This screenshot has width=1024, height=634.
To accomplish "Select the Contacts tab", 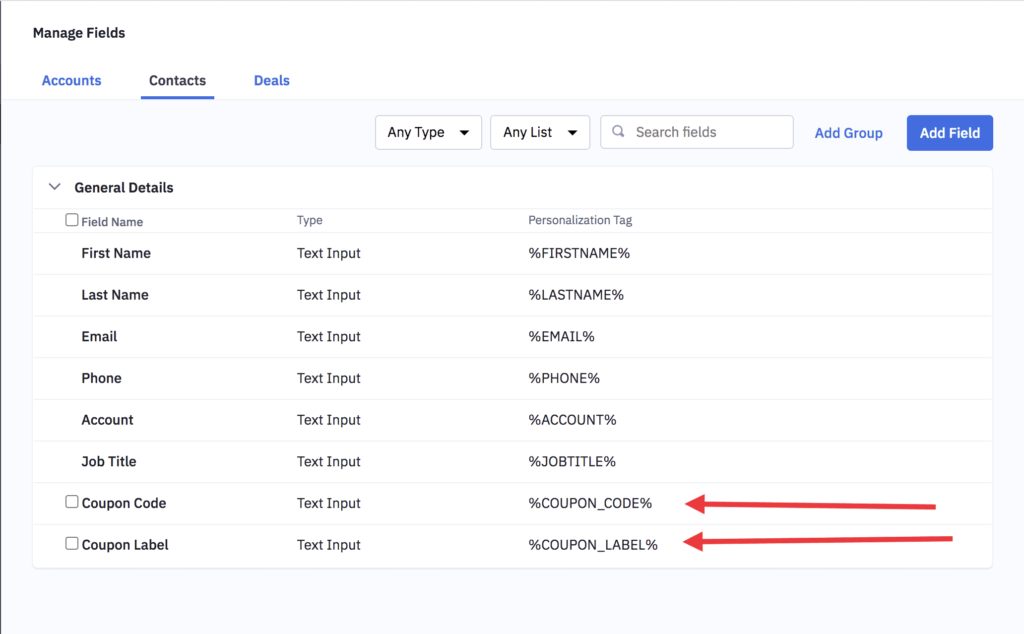I will (177, 80).
